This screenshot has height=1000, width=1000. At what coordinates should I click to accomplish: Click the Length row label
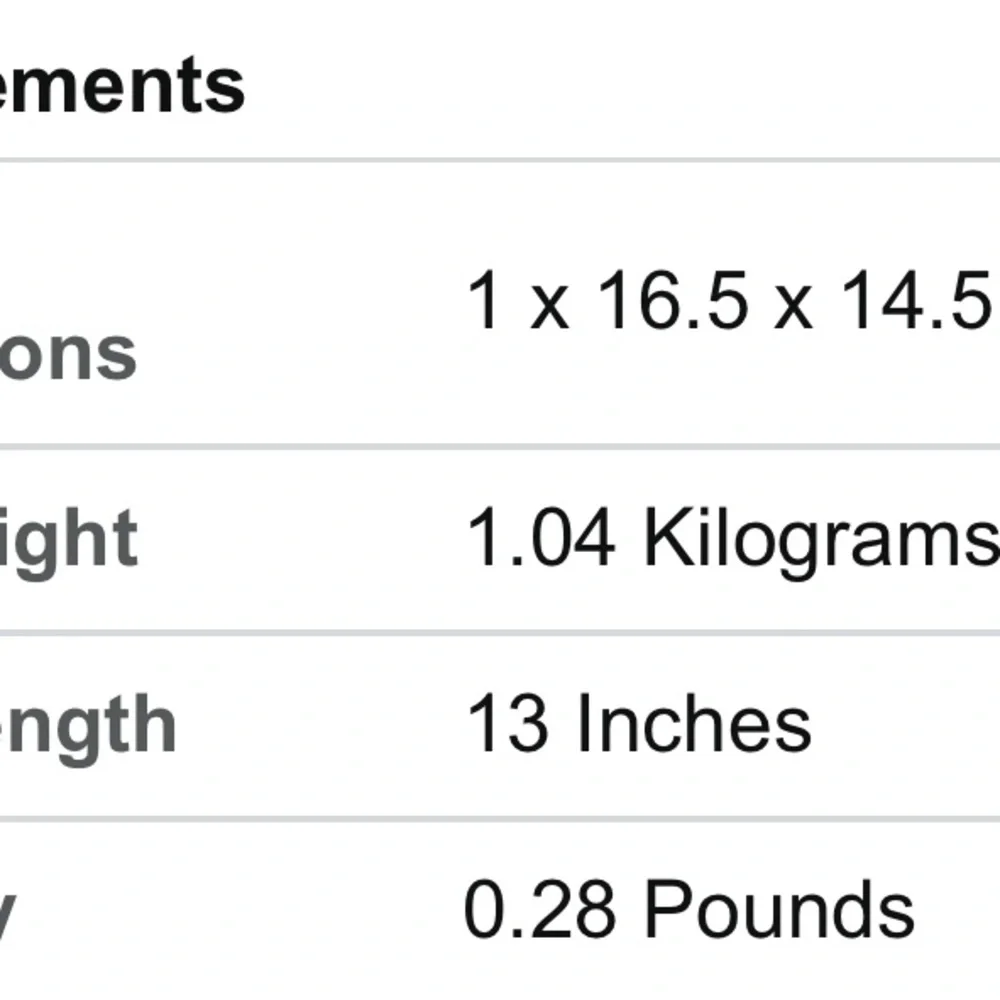pos(88,725)
